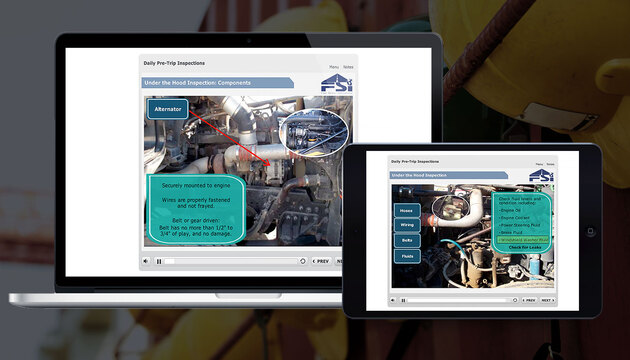Click the replay icon on the tablet player
The image size is (630, 360).
pos(515,300)
